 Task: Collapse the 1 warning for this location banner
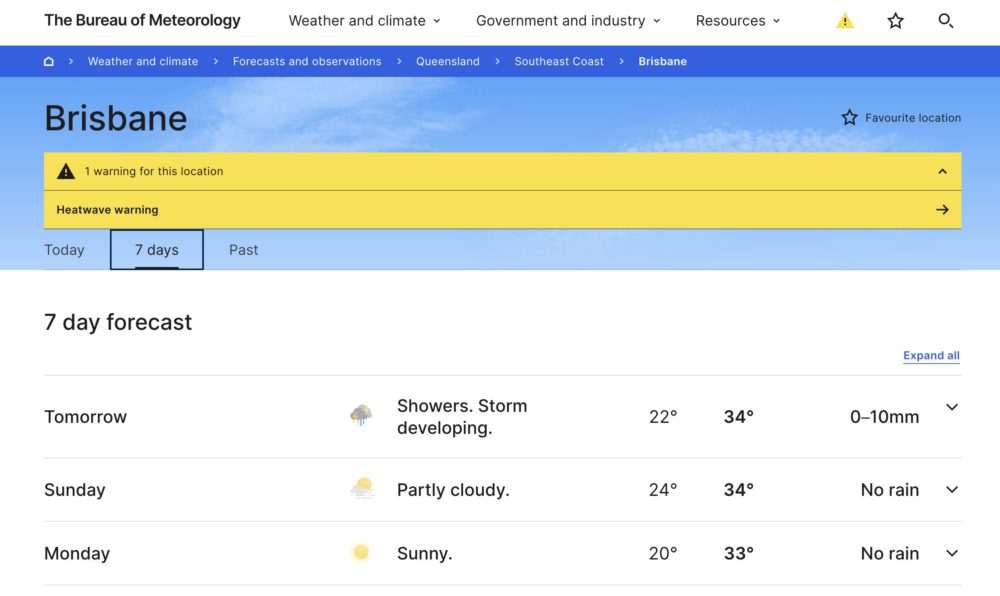(941, 171)
